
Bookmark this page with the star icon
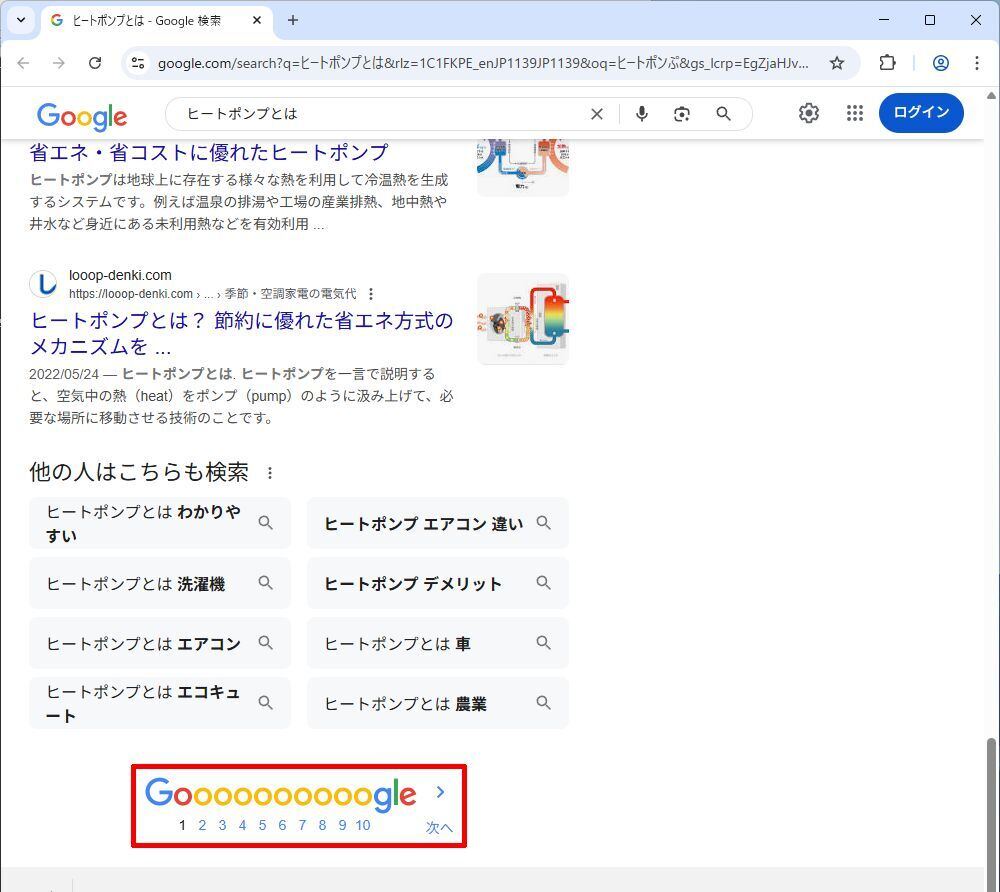[837, 63]
